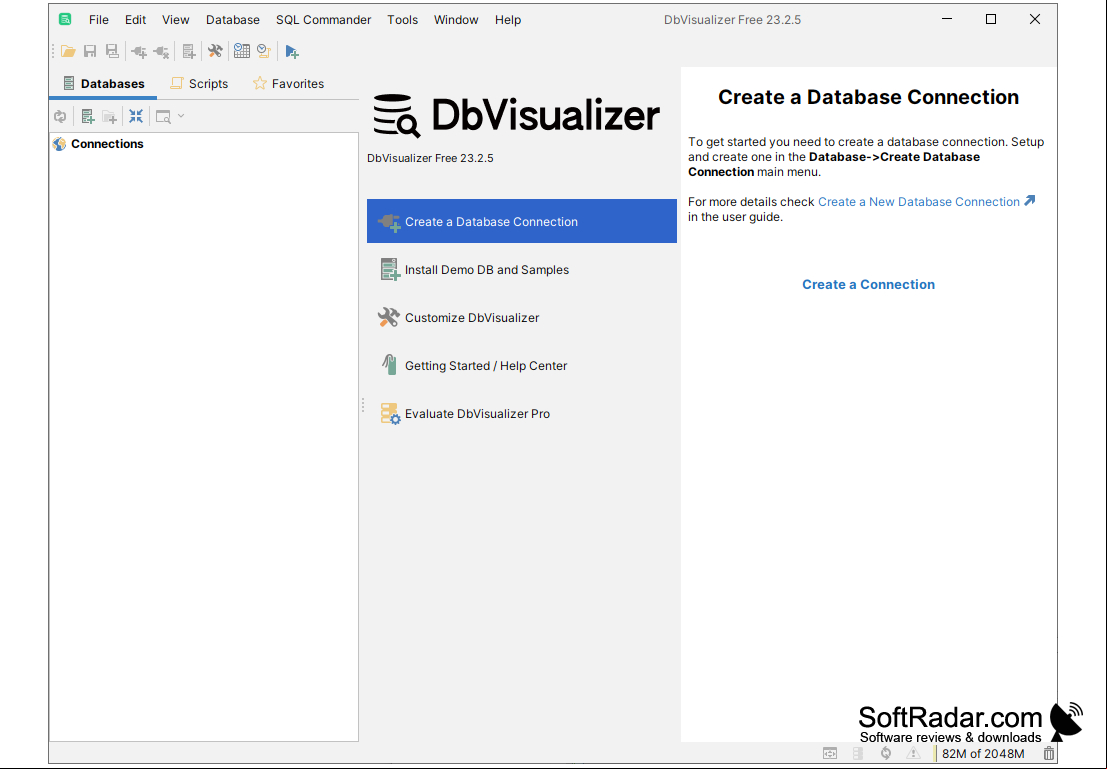Select Evaluate DbVisualizer Pro item

point(522,414)
